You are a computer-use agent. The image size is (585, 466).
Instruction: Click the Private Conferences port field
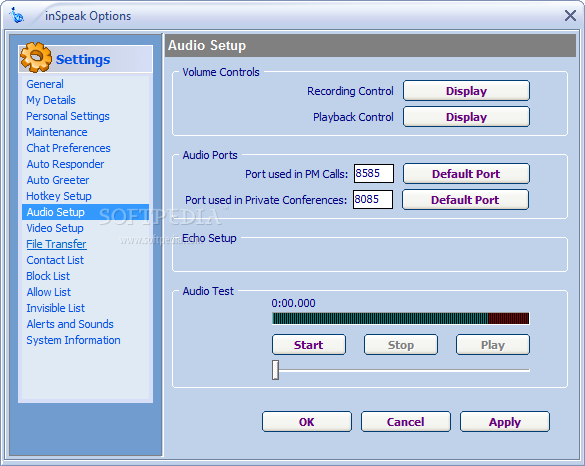coord(373,200)
